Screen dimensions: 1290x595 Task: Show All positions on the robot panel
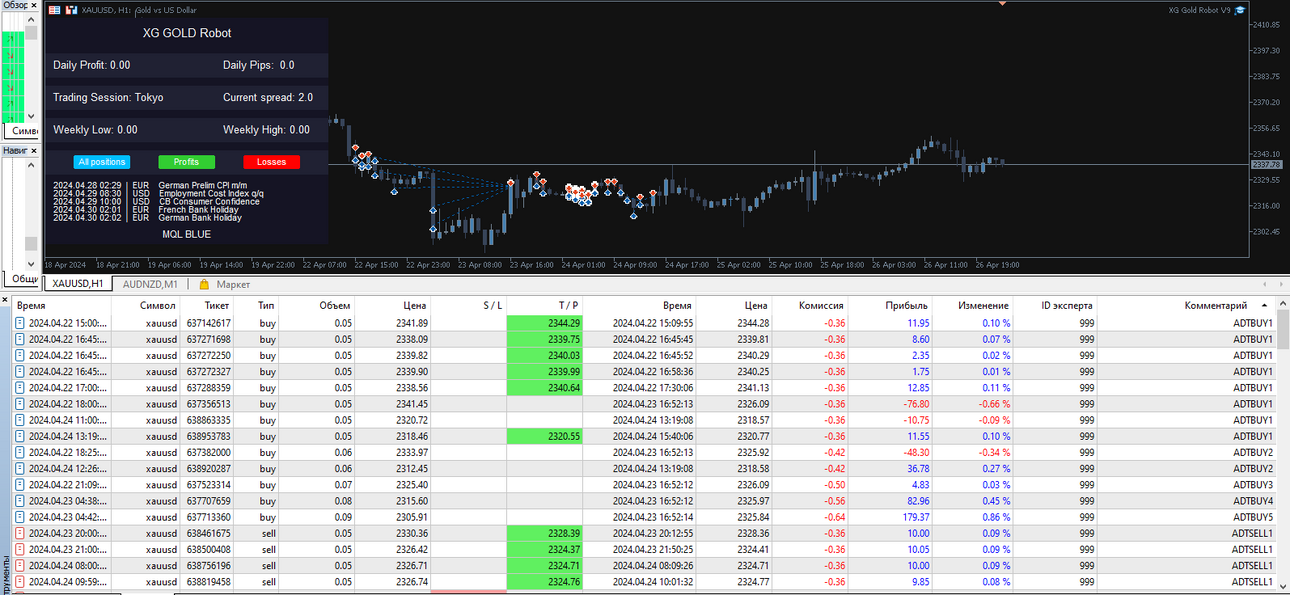pyautogui.click(x=102, y=162)
